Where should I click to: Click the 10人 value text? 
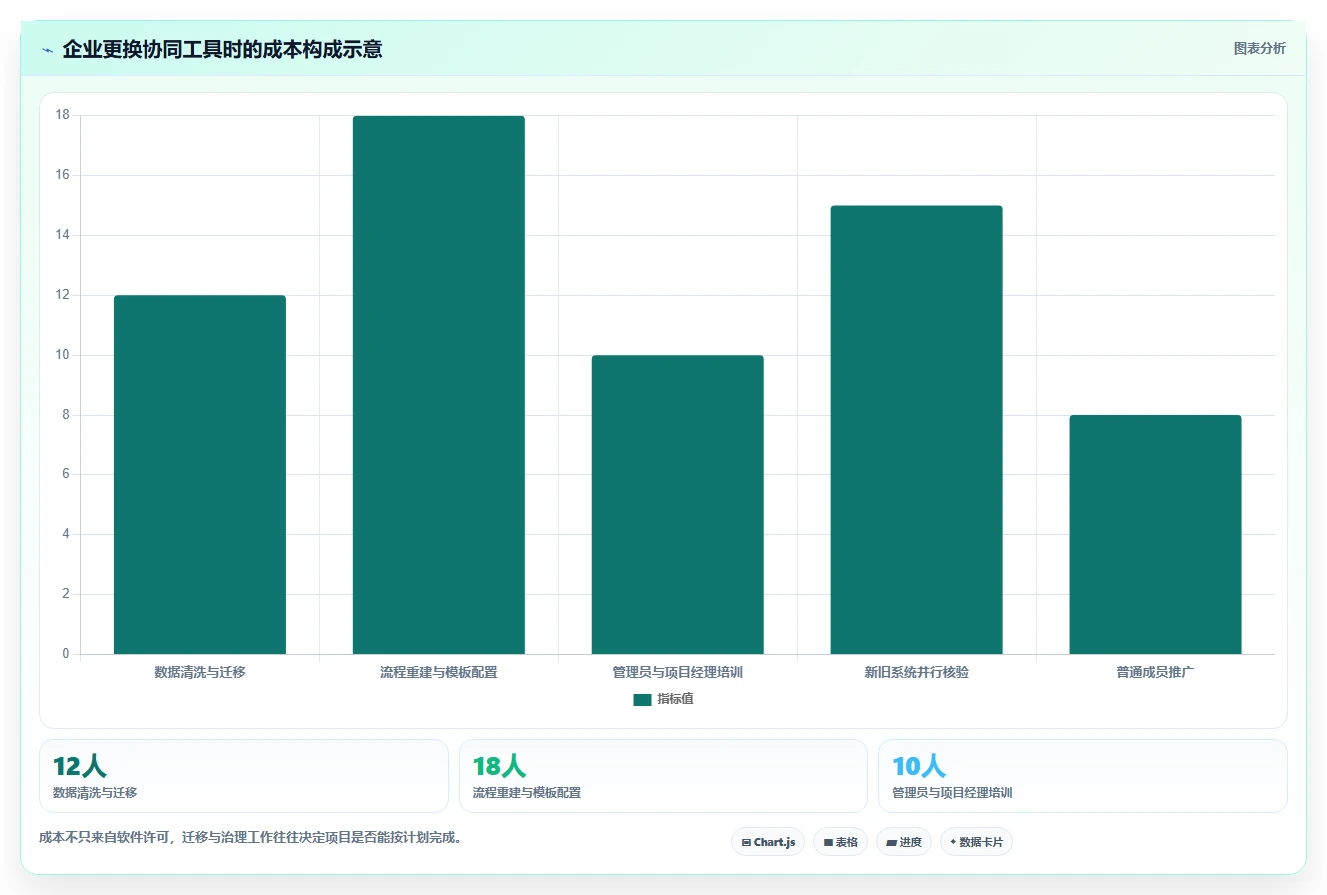coord(919,767)
